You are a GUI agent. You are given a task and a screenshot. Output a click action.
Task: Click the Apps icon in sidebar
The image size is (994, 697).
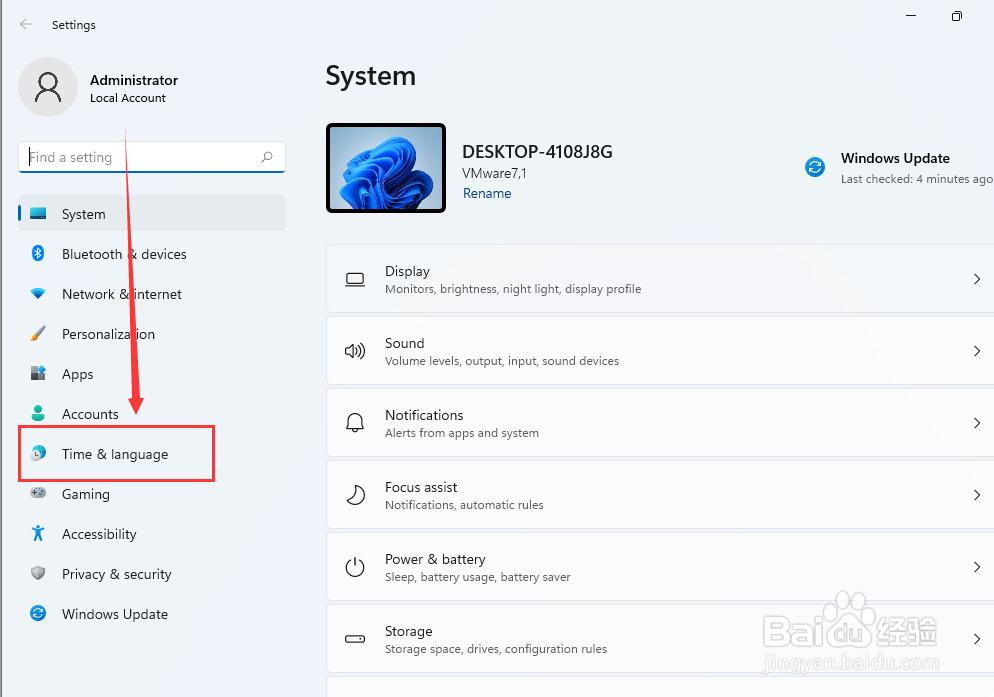(38, 373)
